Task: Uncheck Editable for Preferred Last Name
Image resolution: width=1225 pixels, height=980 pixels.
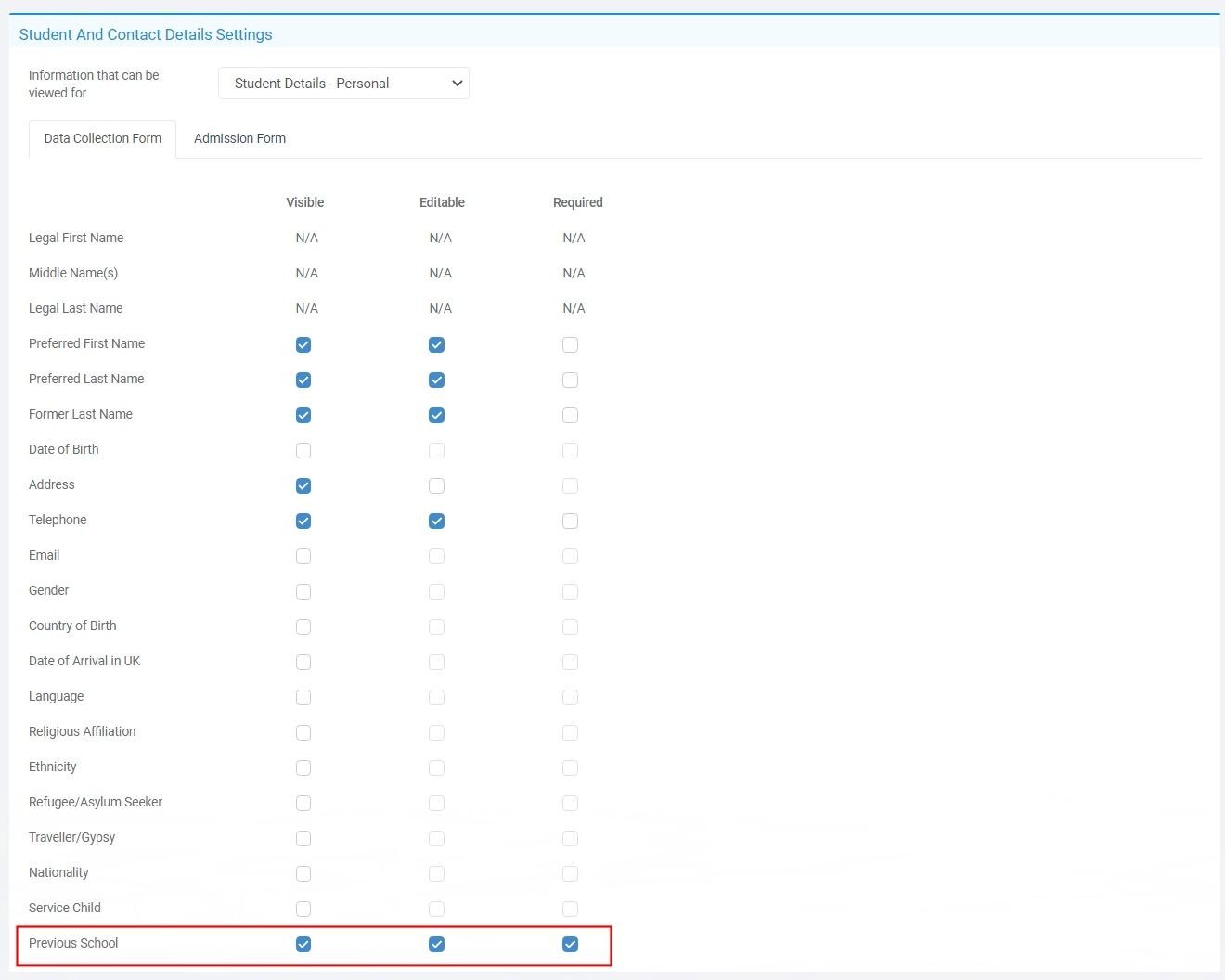Action: [x=436, y=380]
